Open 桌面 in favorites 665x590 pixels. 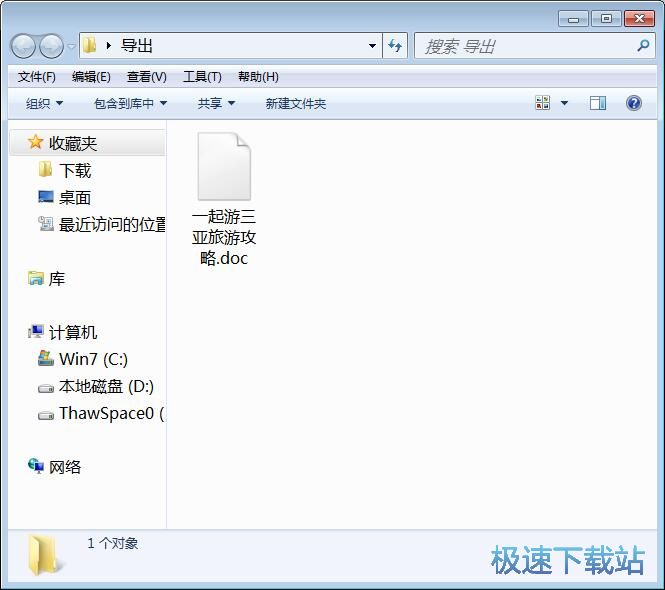coord(75,198)
